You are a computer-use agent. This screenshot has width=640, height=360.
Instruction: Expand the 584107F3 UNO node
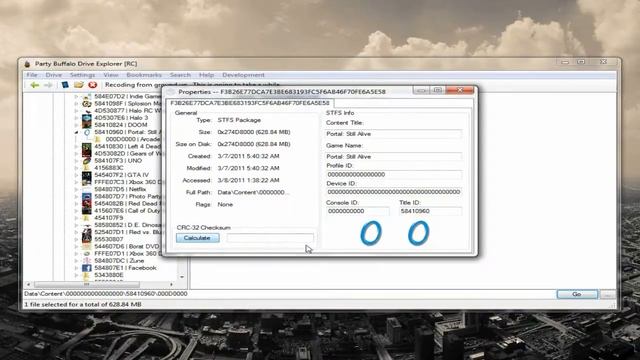(76, 161)
